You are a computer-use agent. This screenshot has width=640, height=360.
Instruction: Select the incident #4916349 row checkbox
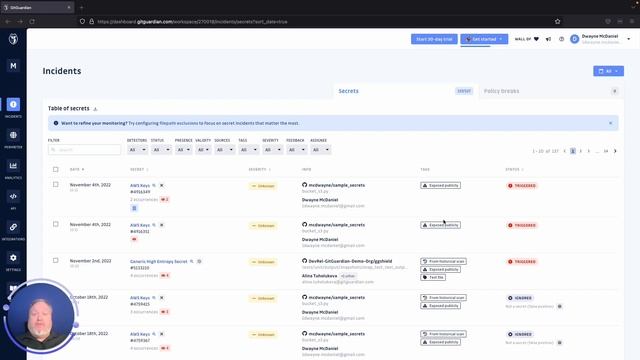[56, 184]
